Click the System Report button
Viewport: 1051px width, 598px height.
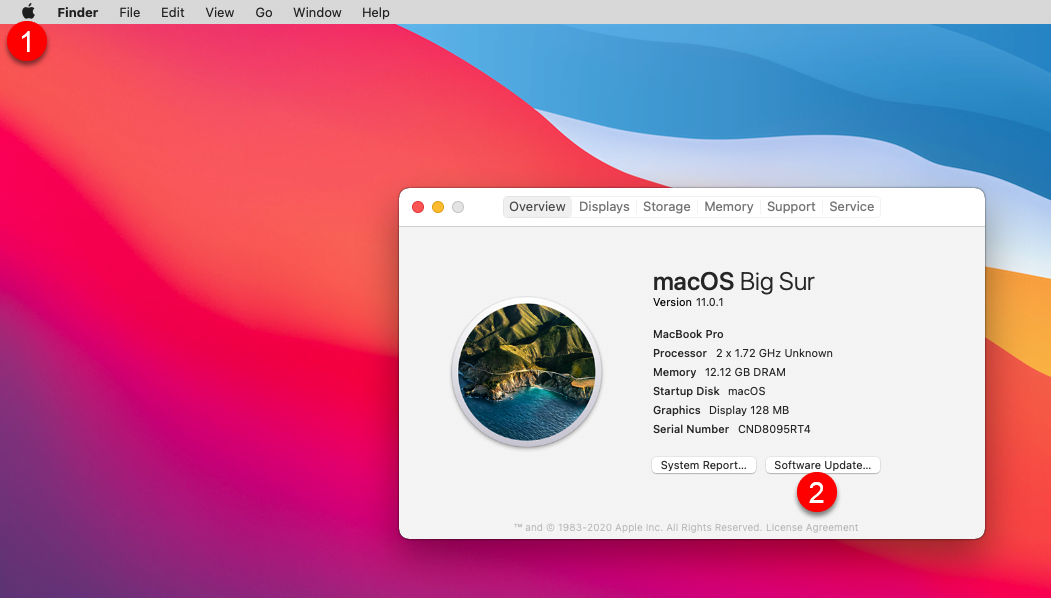coord(704,465)
